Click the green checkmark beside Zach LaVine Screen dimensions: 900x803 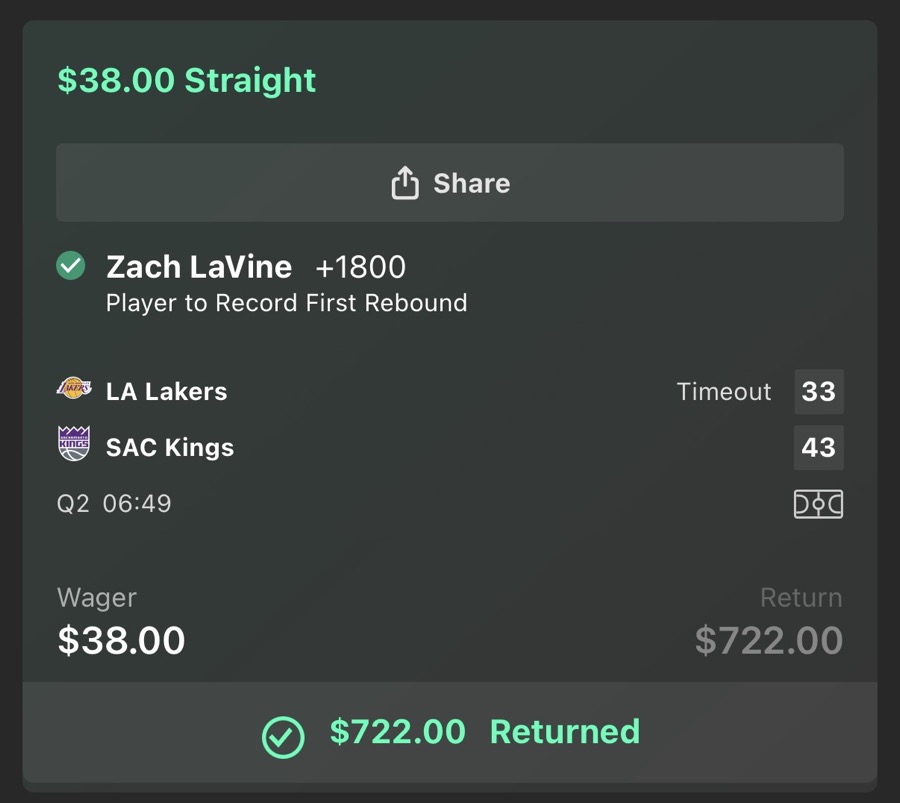point(70,266)
